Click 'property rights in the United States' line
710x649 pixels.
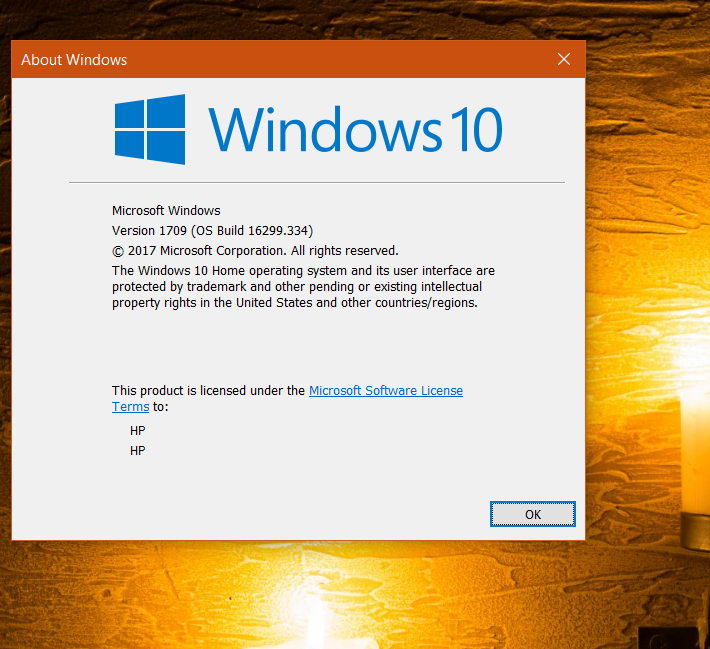point(295,303)
